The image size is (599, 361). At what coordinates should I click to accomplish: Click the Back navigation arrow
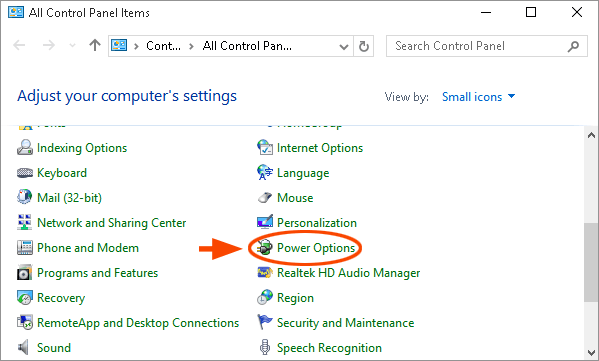(x=19, y=45)
